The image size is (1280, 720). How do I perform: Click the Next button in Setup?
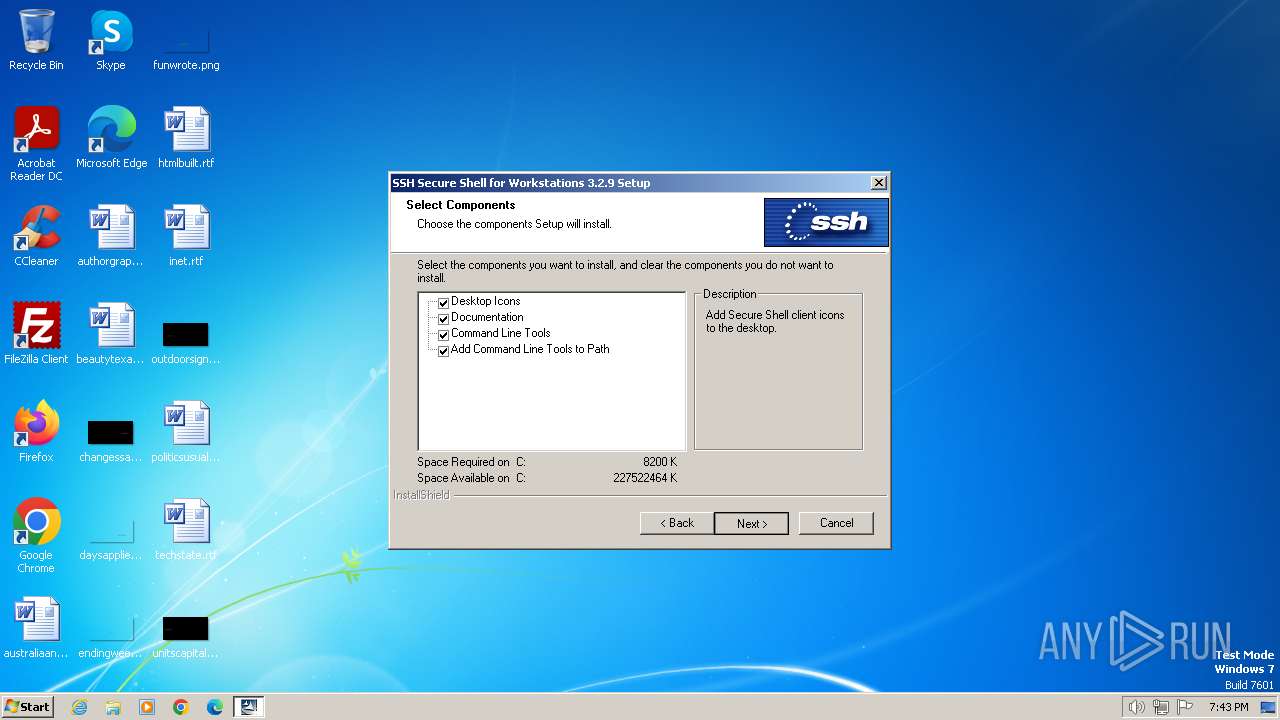click(751, 523)
